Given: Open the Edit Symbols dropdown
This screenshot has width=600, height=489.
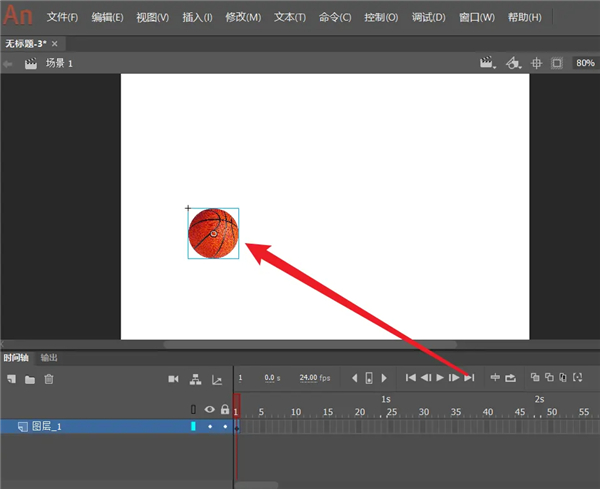Looking at the screenshot, I should click(513, 63).
